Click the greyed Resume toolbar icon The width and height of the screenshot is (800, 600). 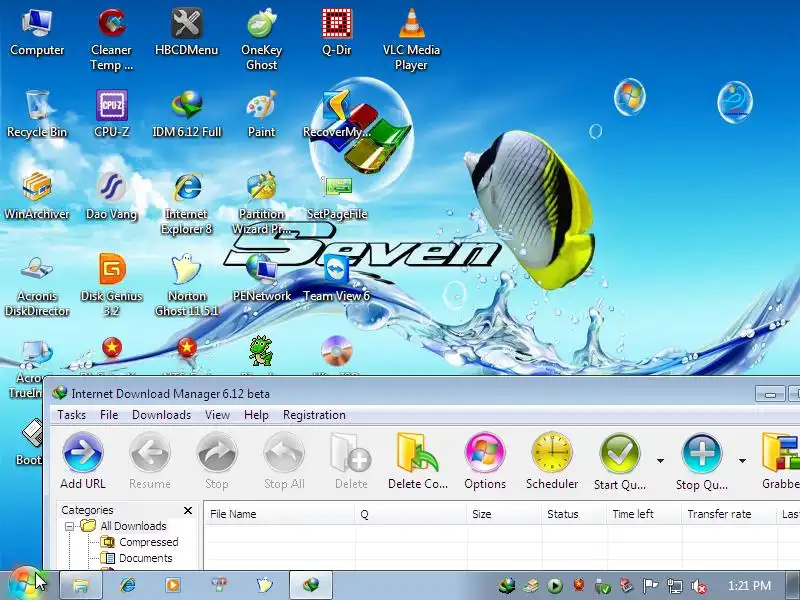coord(149,461)
